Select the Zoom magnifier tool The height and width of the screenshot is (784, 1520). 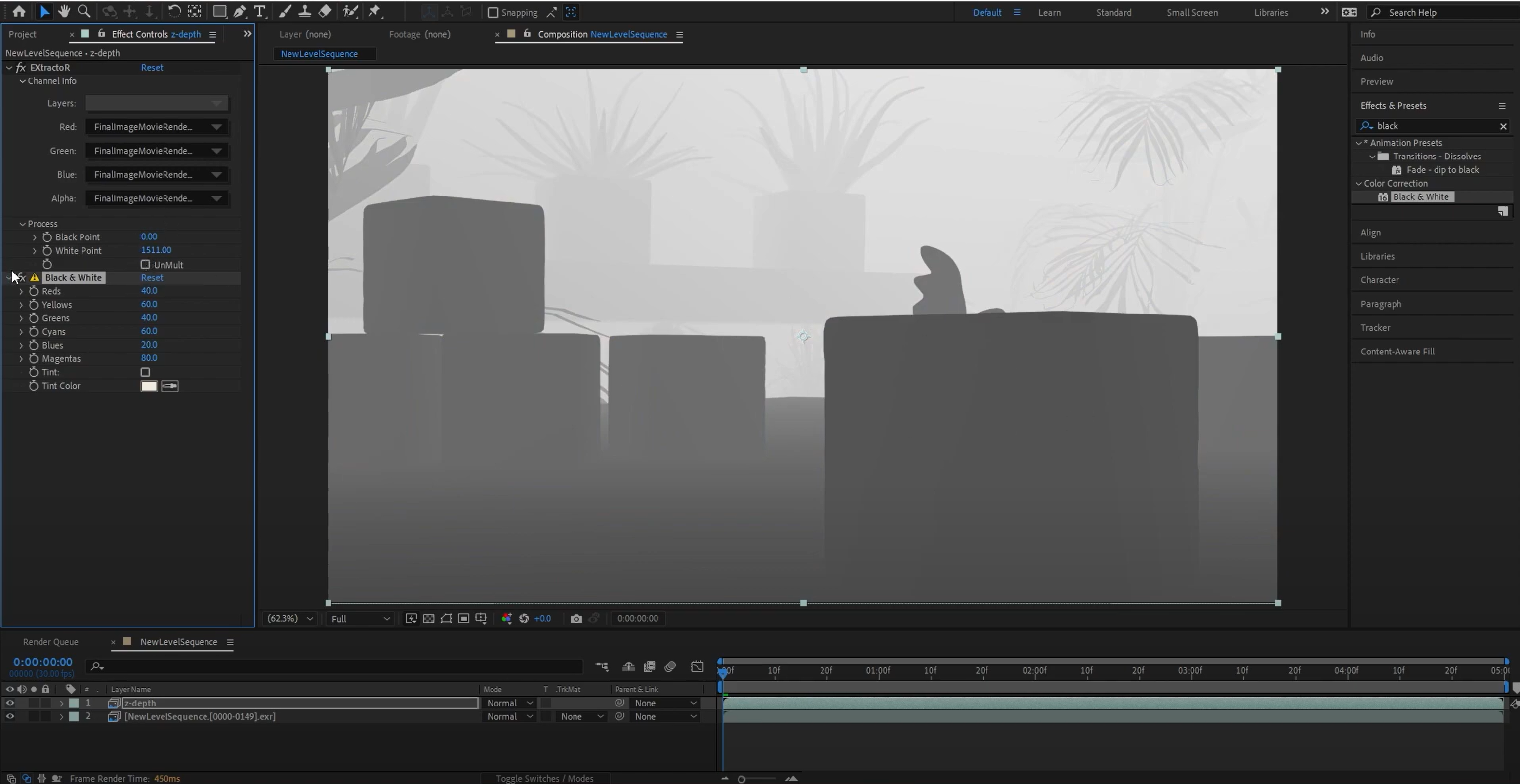[84, 11]
